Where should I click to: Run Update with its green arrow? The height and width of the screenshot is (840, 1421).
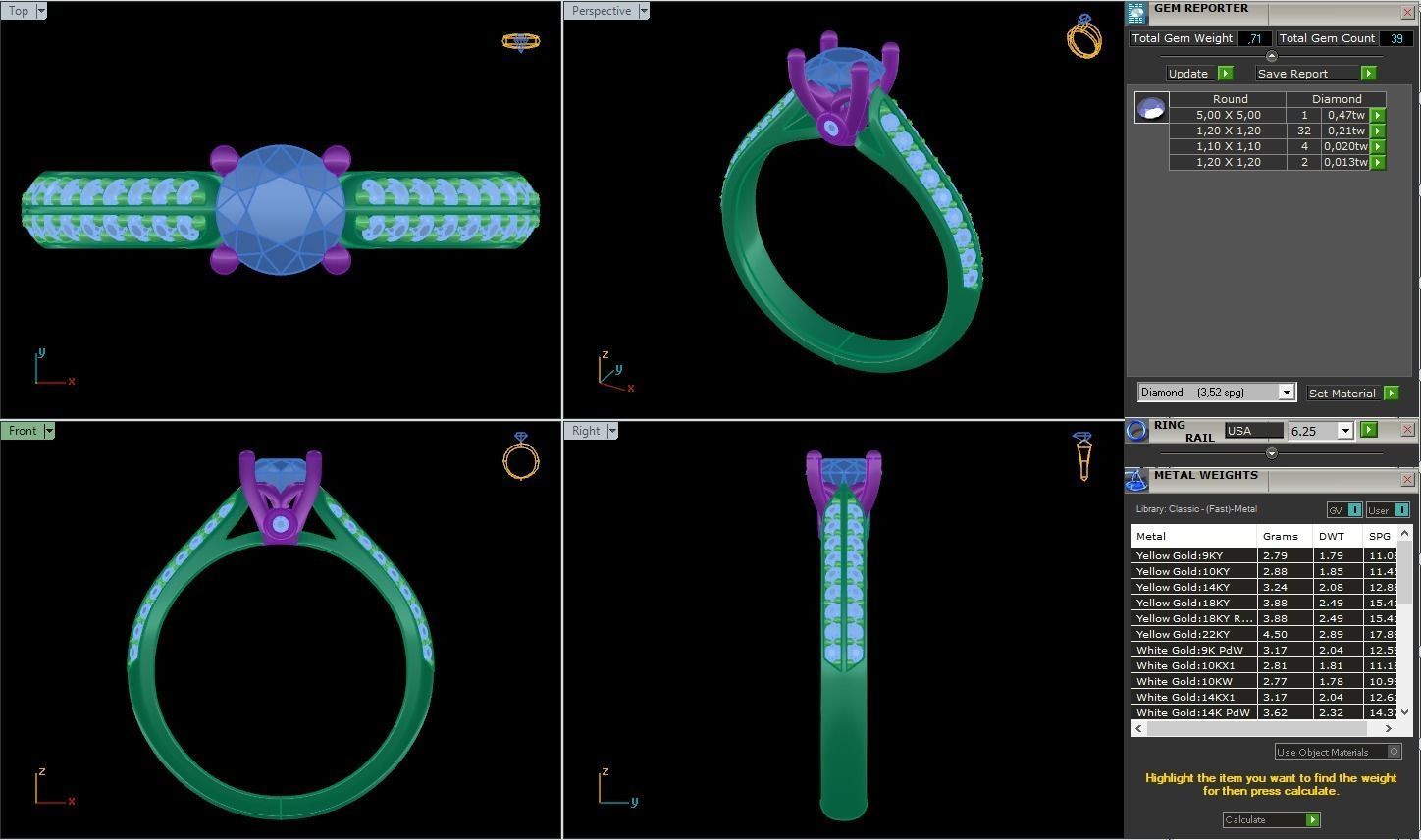(1225, 74)
